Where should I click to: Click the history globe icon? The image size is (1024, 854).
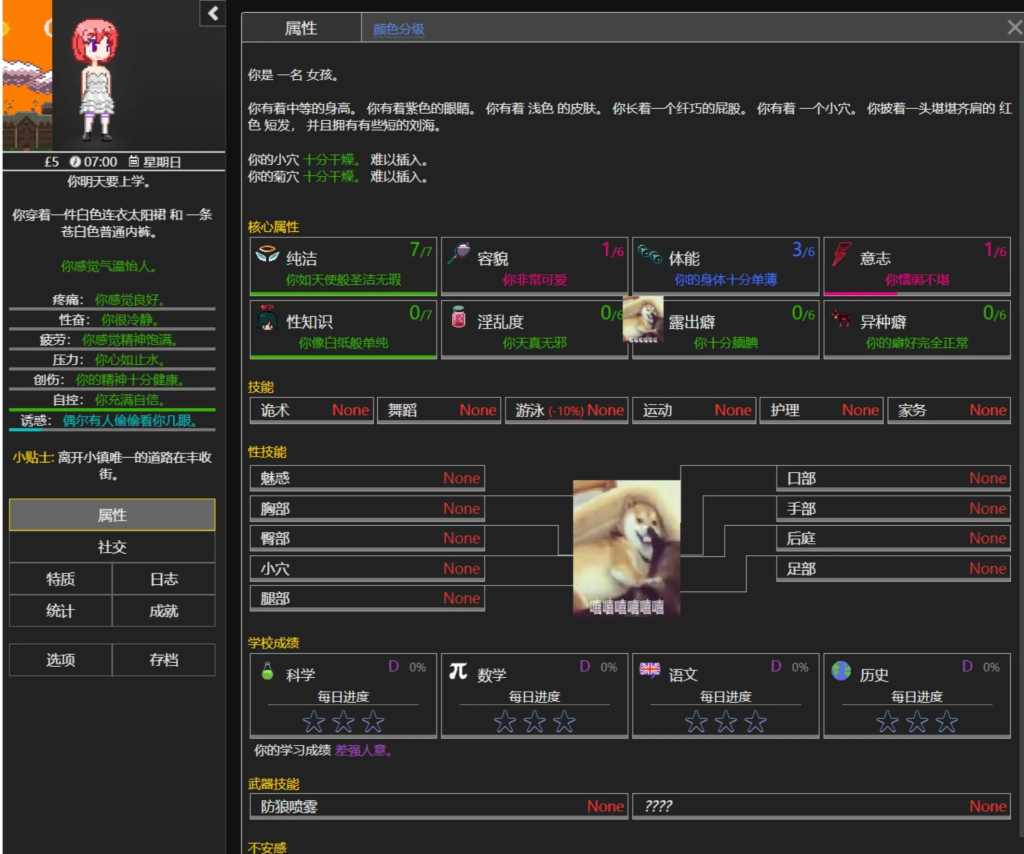(x=841, y=671)
